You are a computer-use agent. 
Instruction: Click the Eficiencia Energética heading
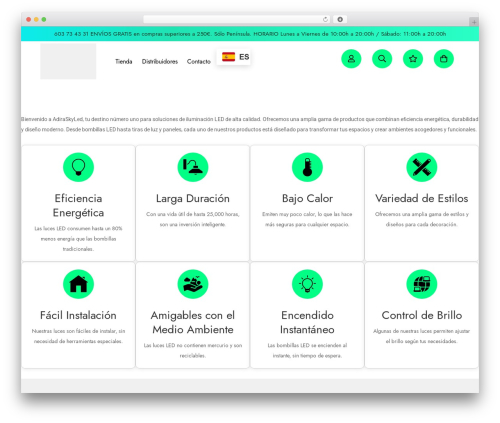78,205
